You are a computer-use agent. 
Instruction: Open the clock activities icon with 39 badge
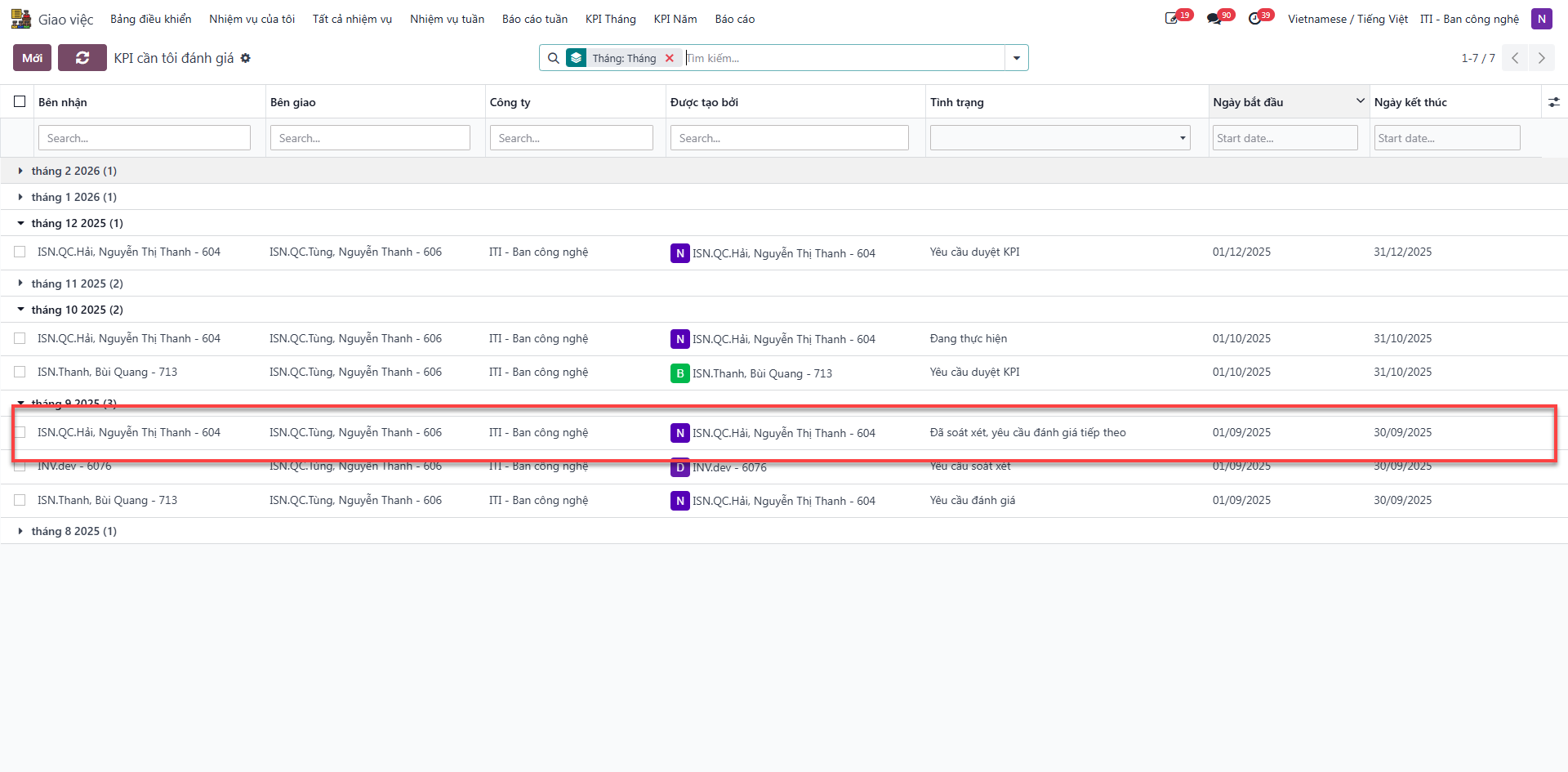[1255, 18]
